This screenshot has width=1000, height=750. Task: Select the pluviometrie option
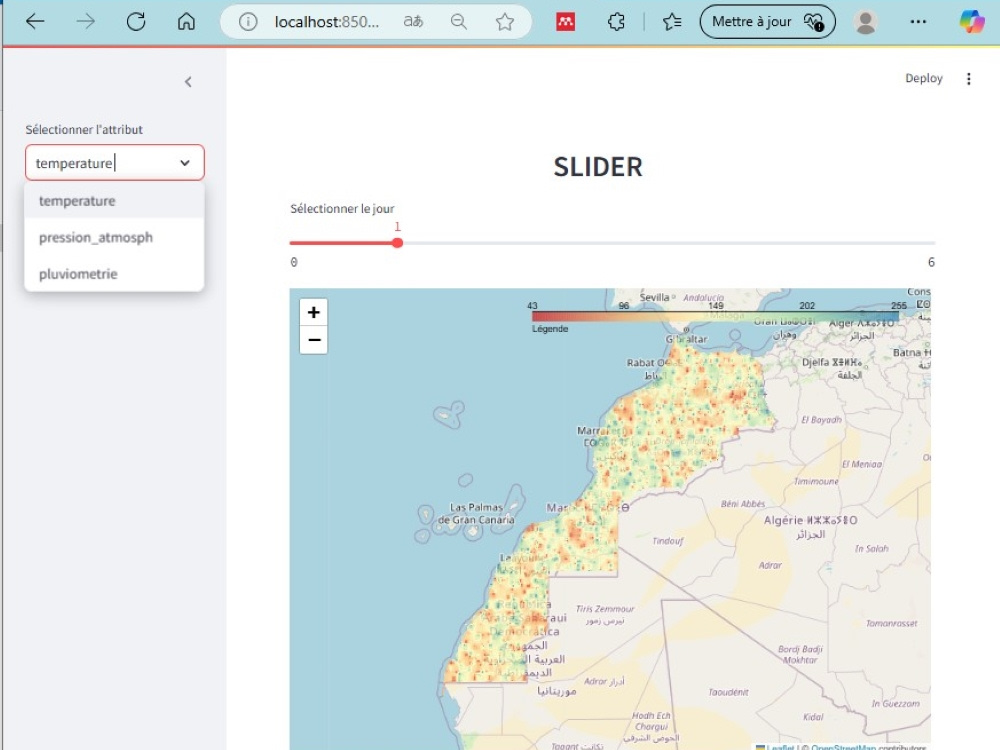[114, 274]
